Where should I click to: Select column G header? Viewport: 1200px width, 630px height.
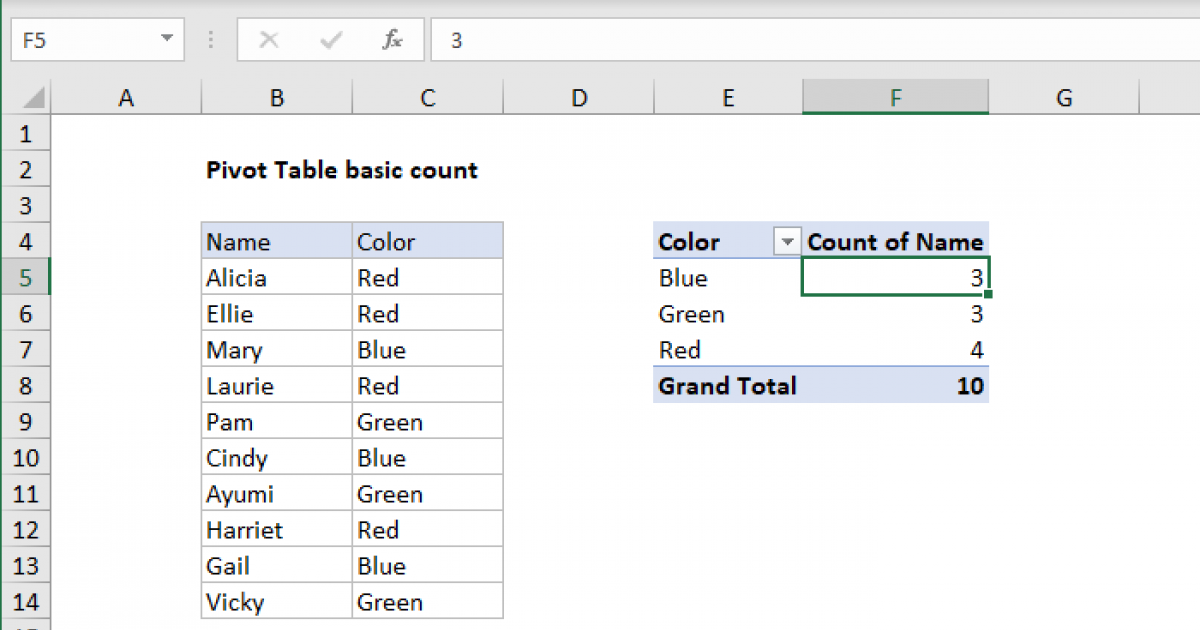[1064, 98]
